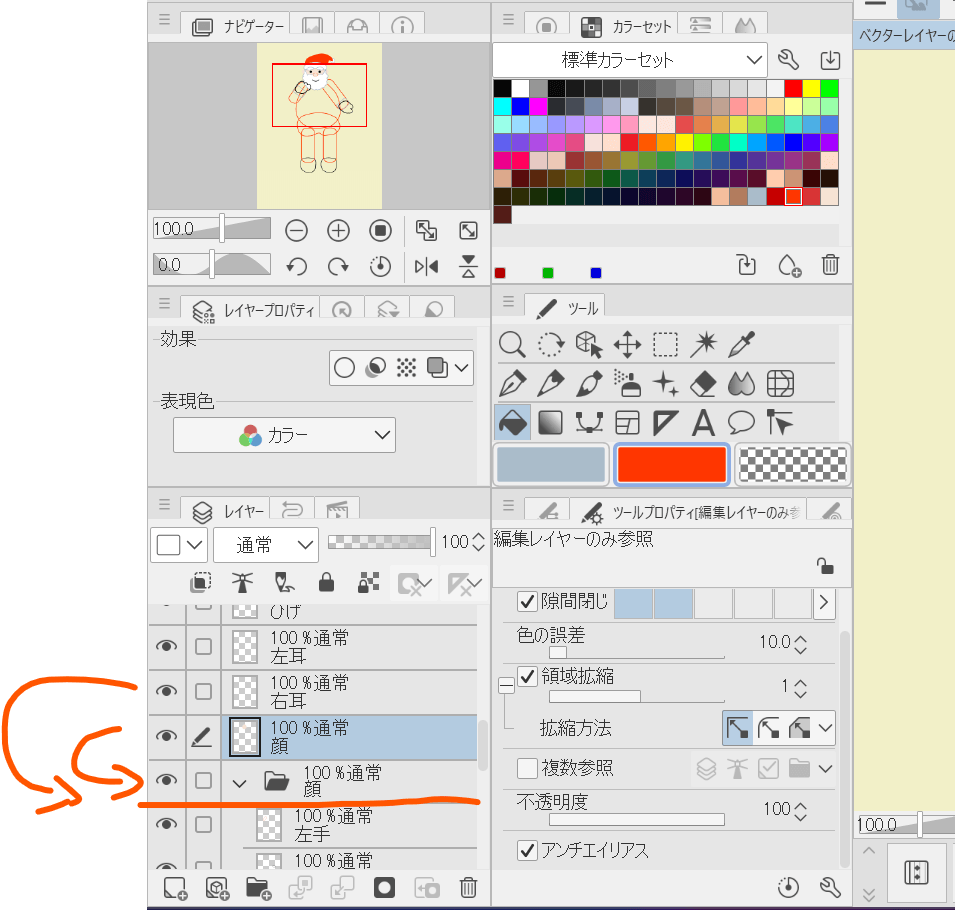Select the Move layer tool

[x=627, y=345]
